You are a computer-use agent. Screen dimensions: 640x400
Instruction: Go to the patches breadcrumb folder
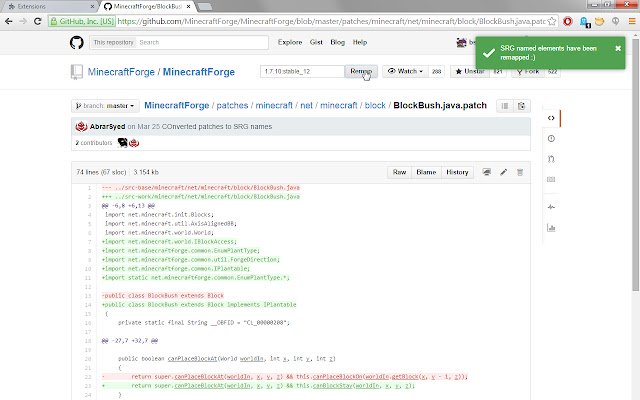pyautogui.click(x=232, y=105)
